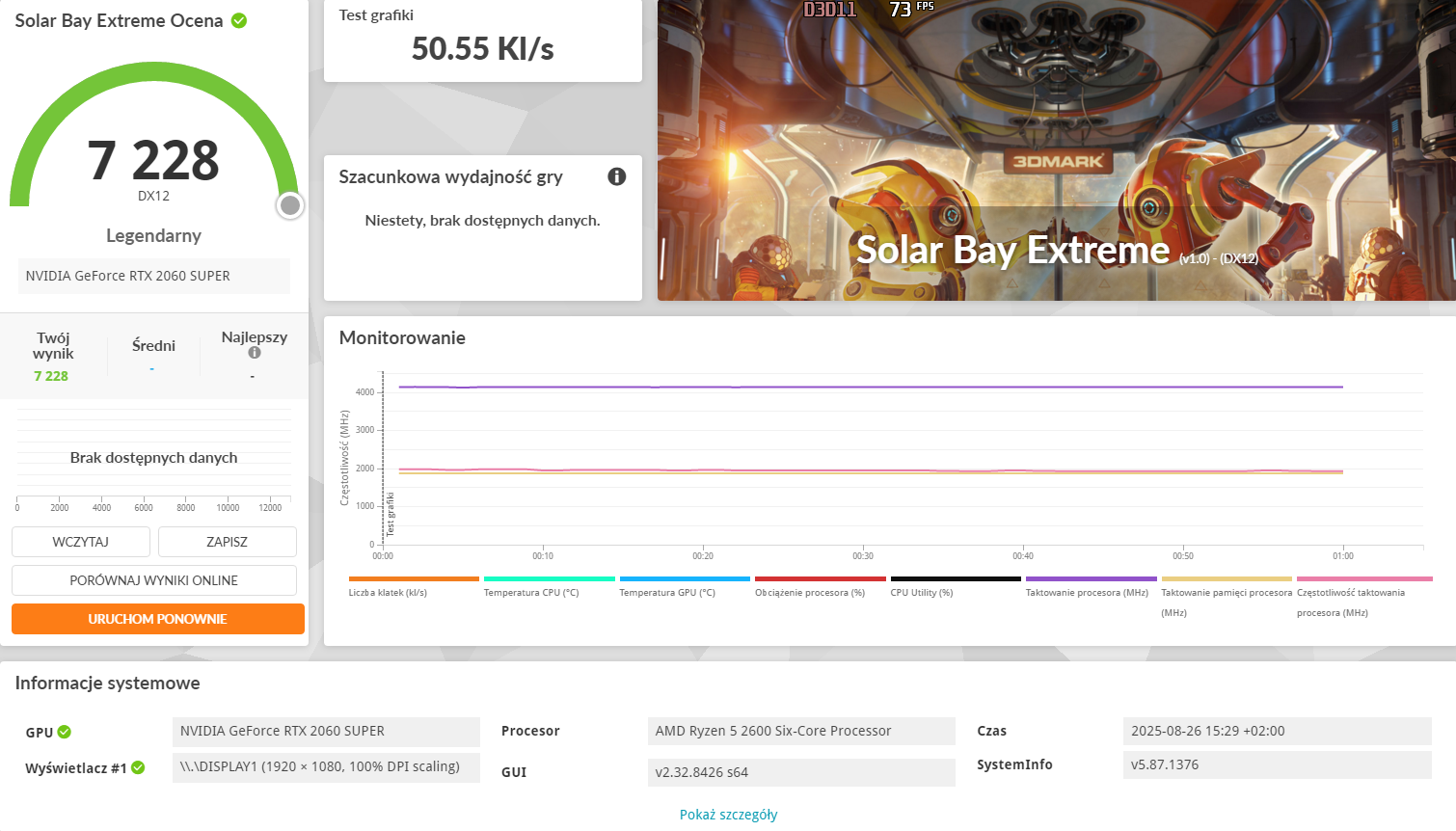
Task: Click the red Obciążenie procesora legend swatch
Action: pos(820,579)
